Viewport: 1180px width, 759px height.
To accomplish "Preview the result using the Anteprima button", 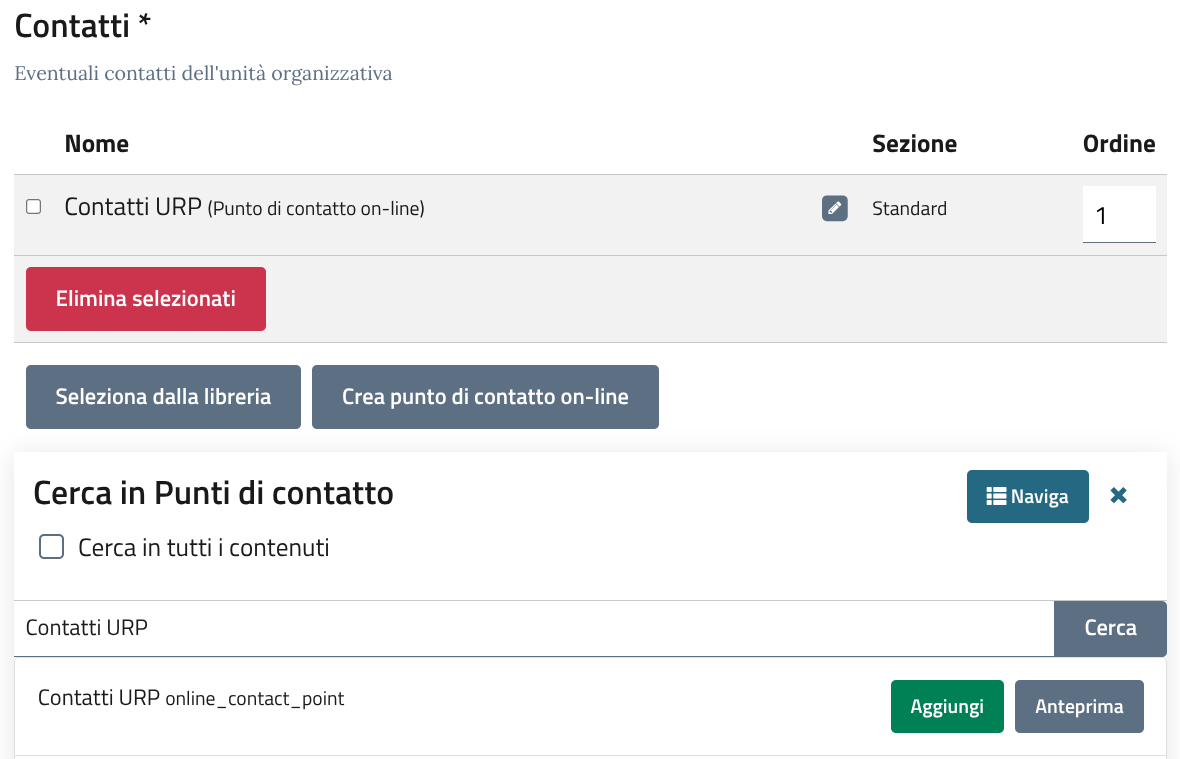I will [1078, 706].
